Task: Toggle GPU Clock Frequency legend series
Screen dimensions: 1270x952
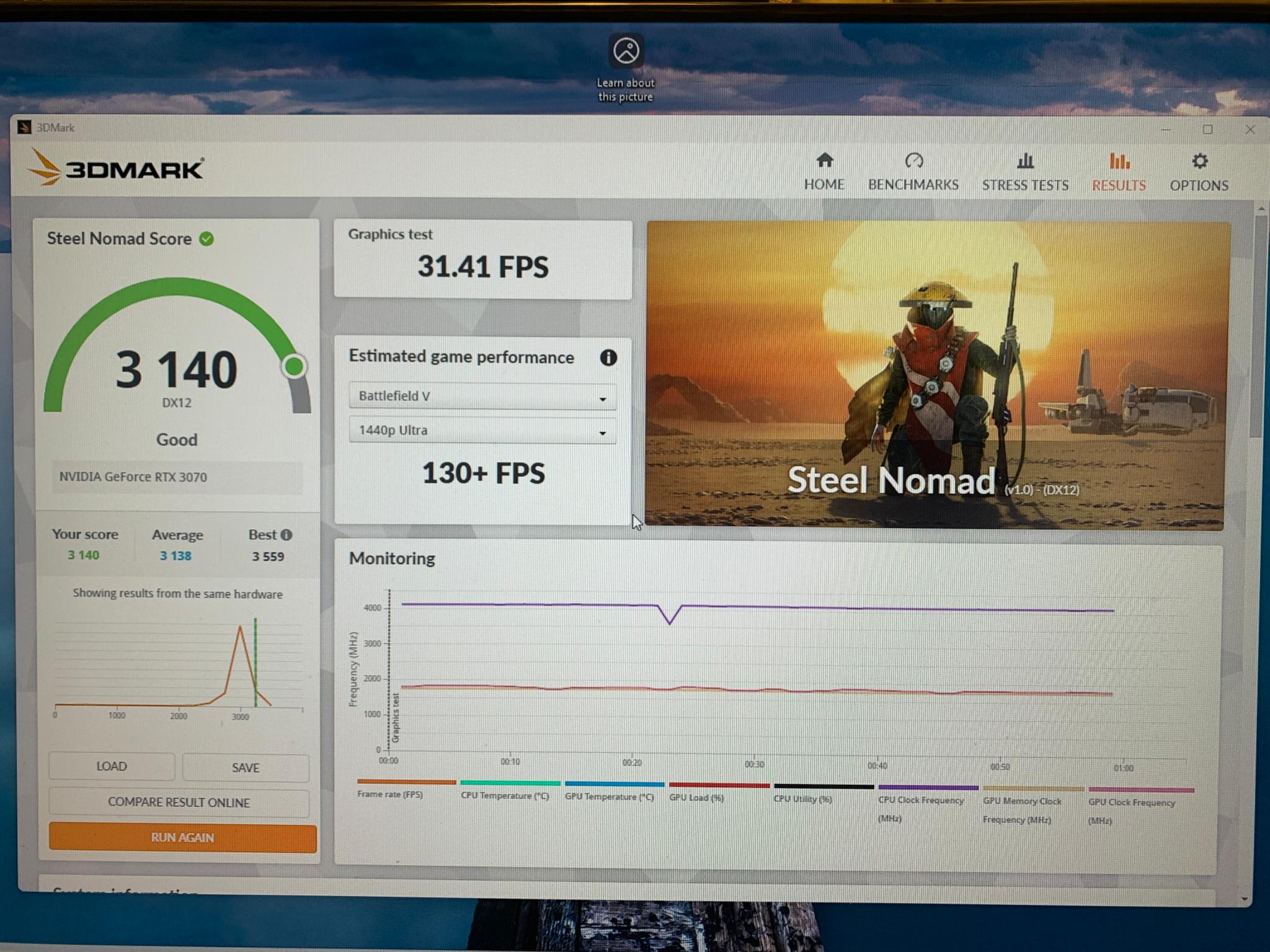Action: coord(1141,806)
